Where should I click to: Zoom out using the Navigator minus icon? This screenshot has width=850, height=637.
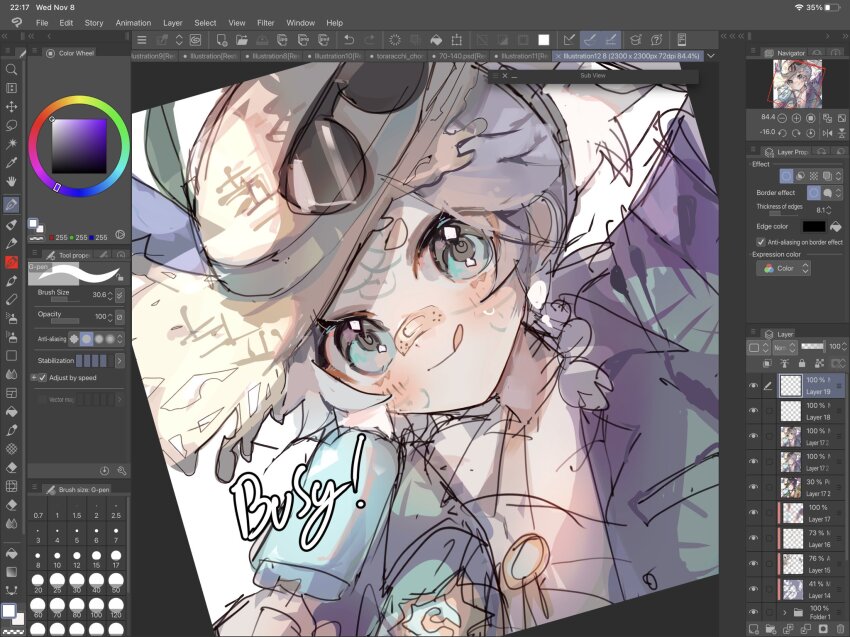(x=782, y=118)
